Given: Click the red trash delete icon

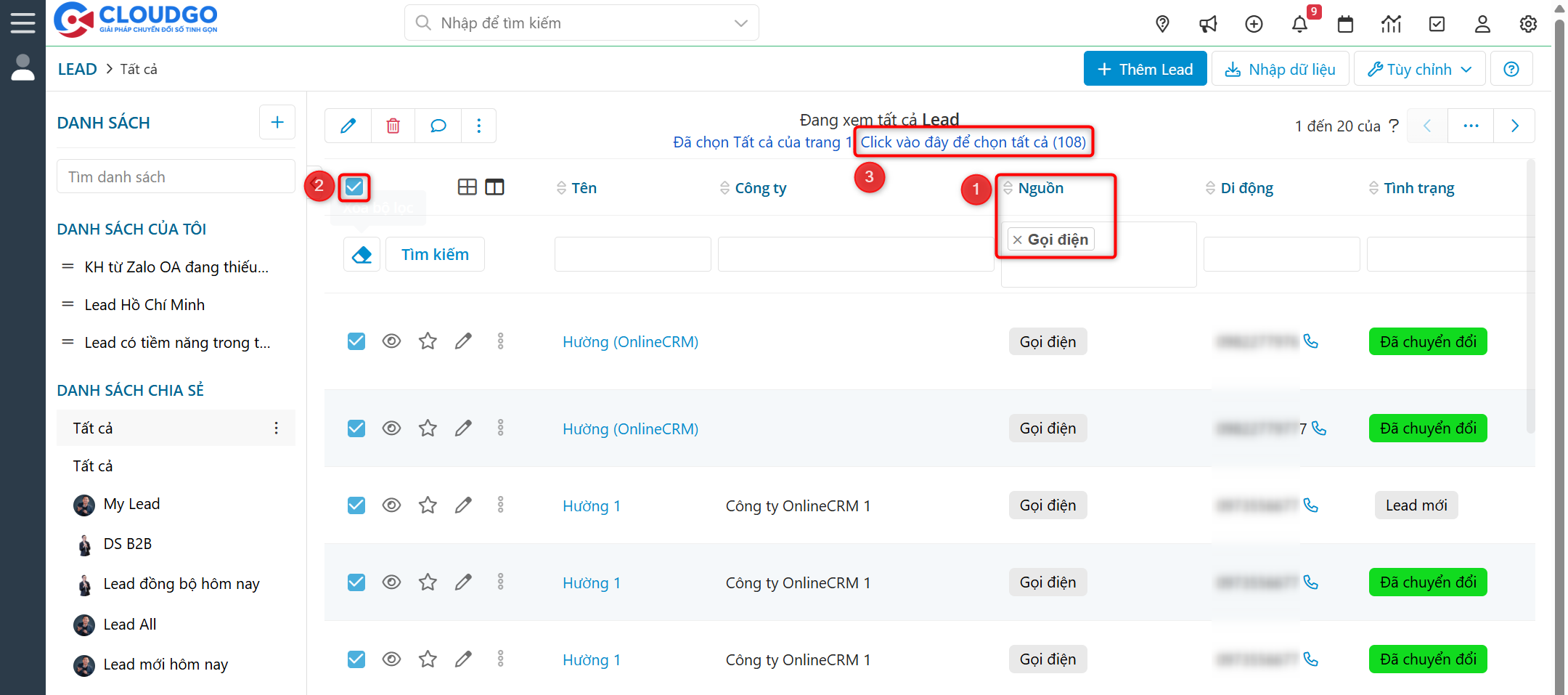Looking at the screenshot, I should [393, 126].
